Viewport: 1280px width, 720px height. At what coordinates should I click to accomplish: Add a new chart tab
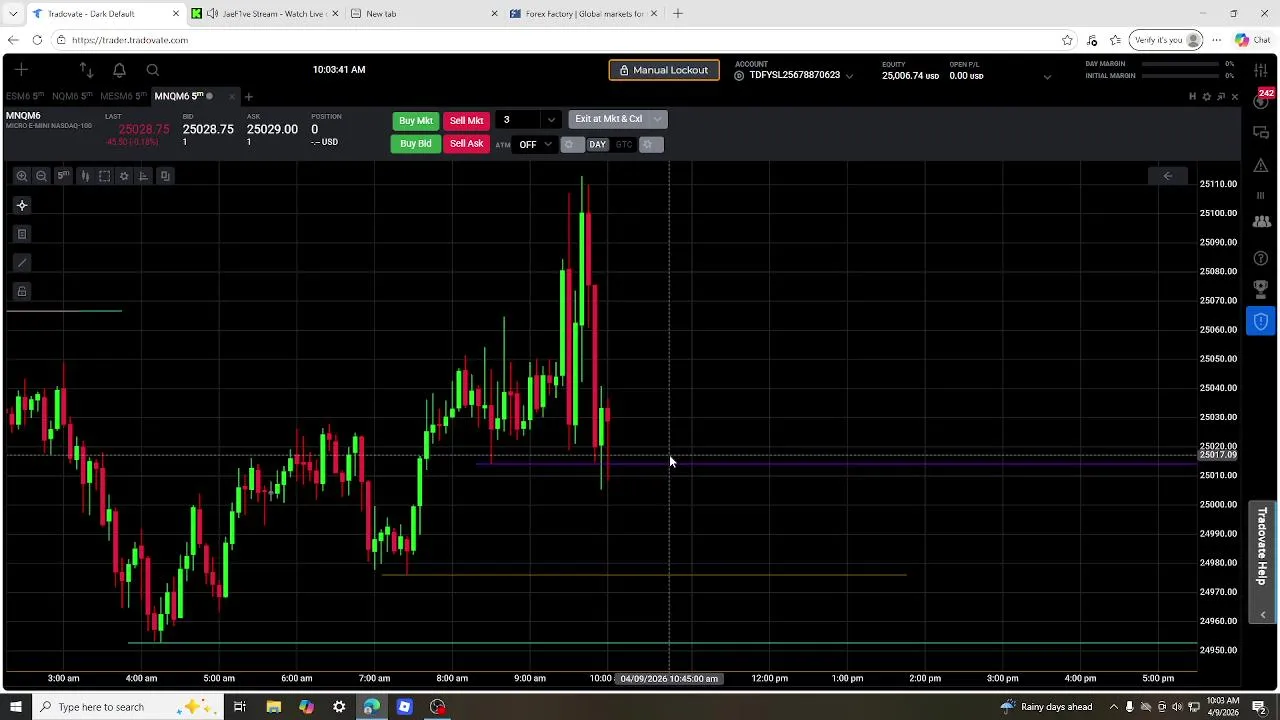coord(249,97)
